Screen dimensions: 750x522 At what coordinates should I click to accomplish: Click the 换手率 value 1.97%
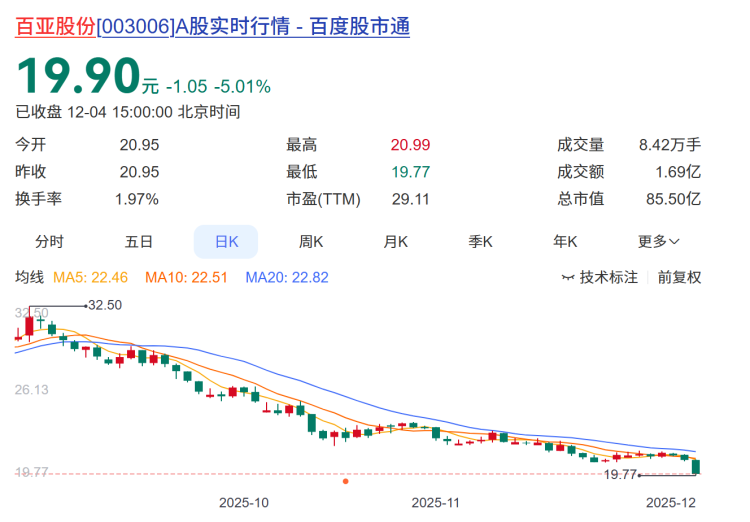(x=137, y=199)
